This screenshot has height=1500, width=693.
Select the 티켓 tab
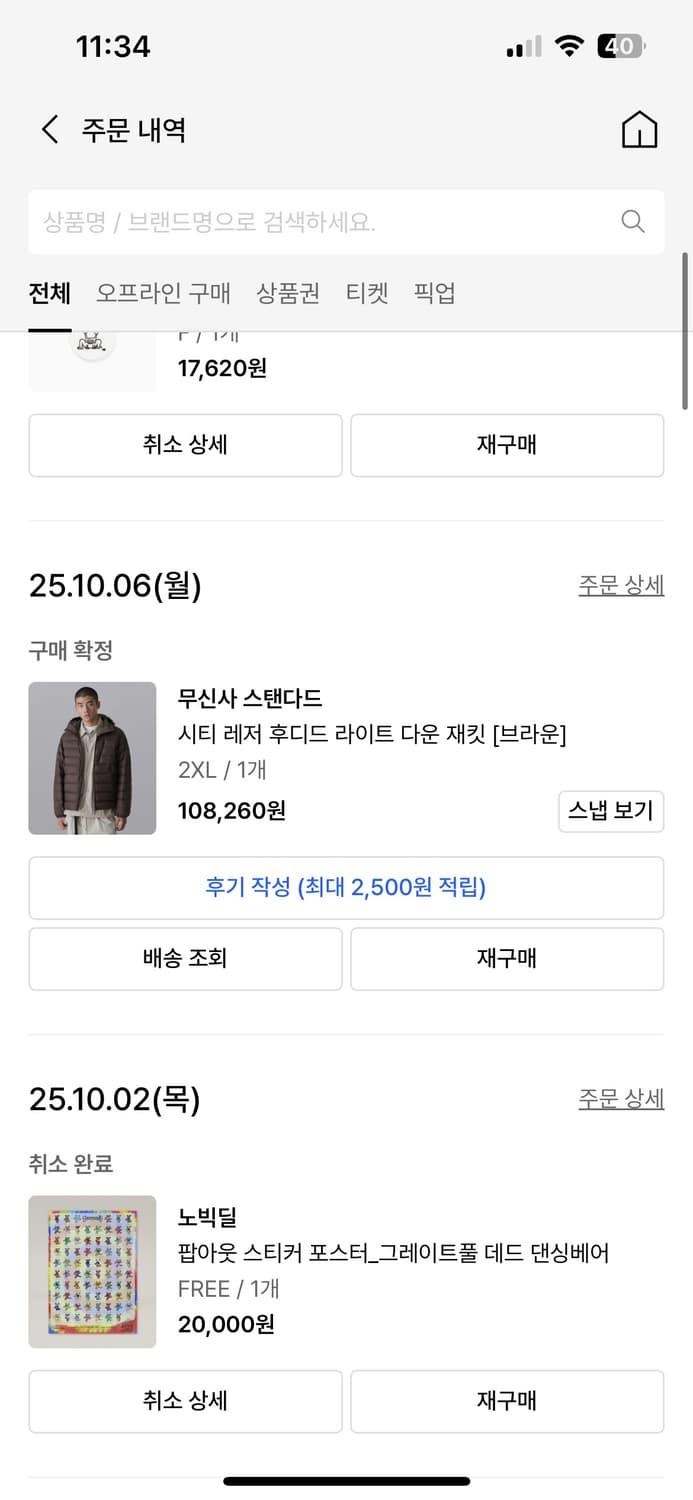click(366, 293)
